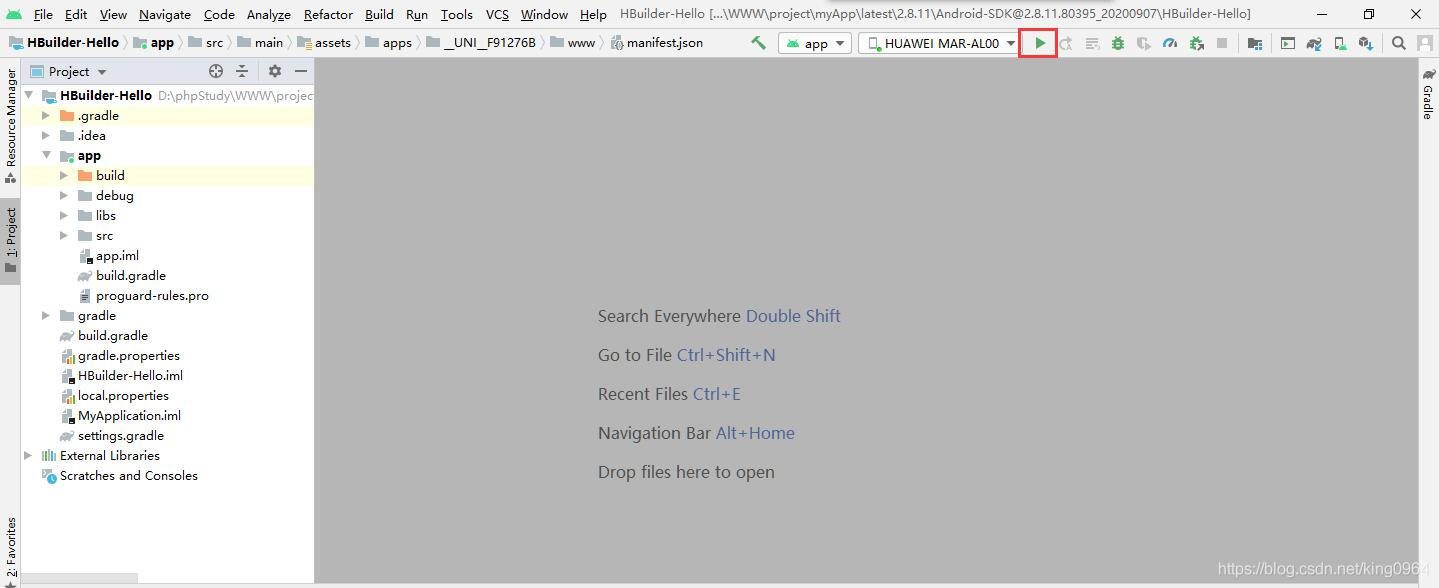The width and height of the screenshot is (1439, 588).
Task: Open the AVD Manager phone icon
Action: pyautogui.click(x=1340, y=43)
